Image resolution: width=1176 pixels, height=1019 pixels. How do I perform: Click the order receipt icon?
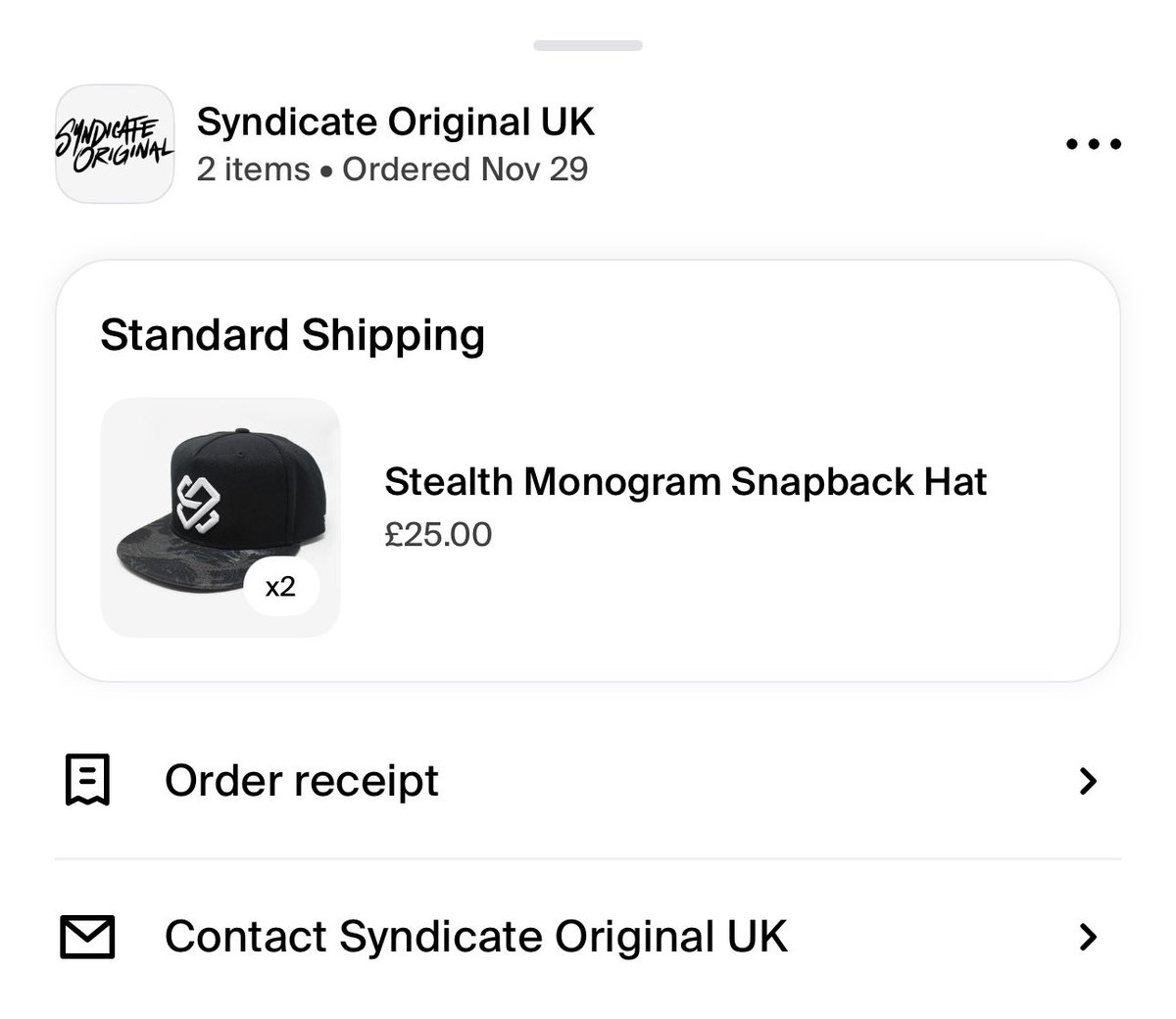[x=87, y=780]
